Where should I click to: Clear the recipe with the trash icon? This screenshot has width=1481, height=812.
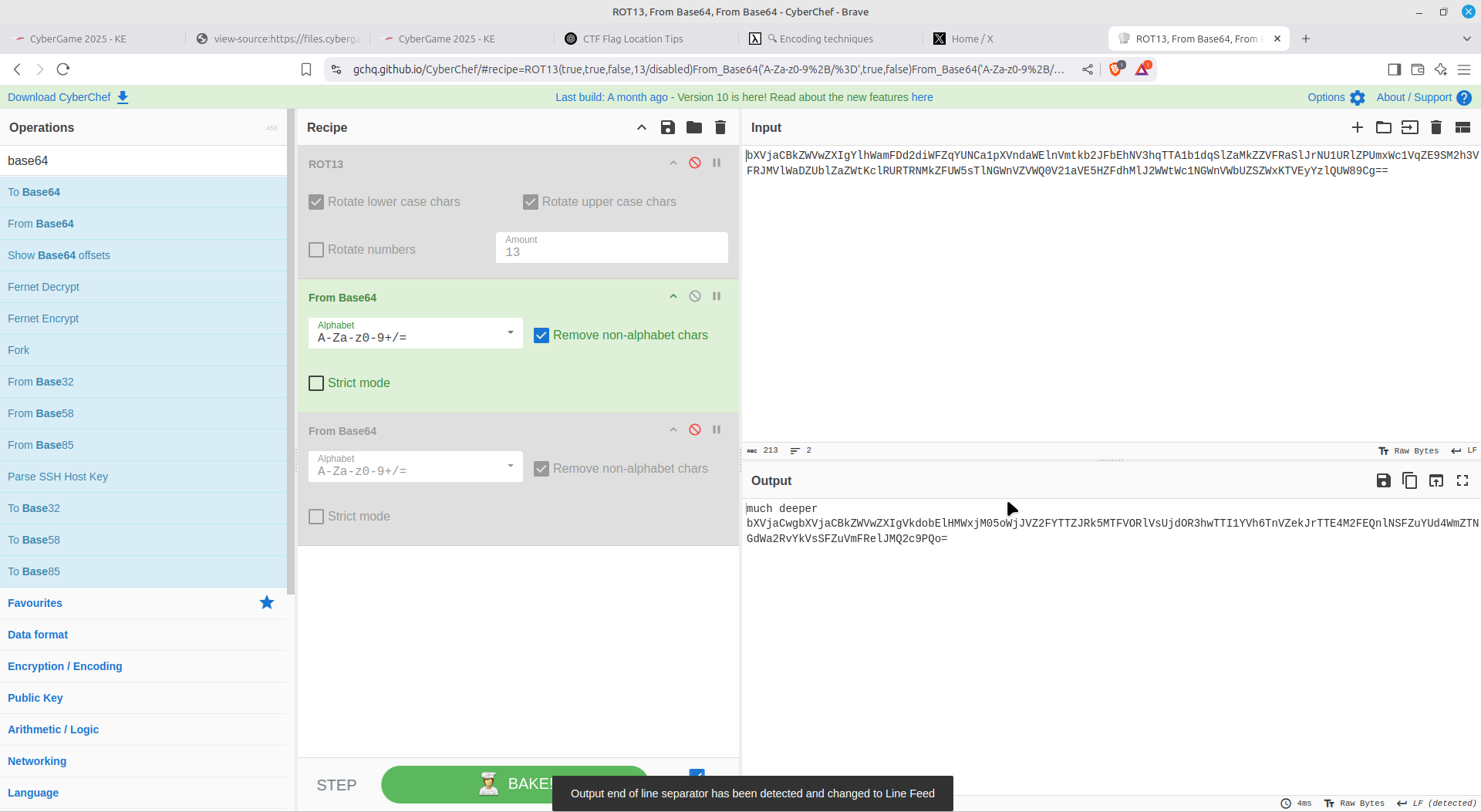pos(720,127)
